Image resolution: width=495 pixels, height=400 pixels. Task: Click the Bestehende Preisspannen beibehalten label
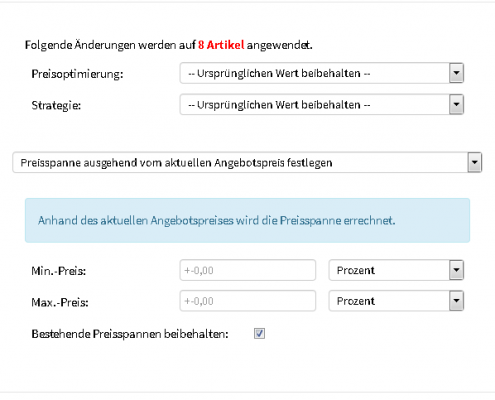pyautogui.click(x=130, y=334)
